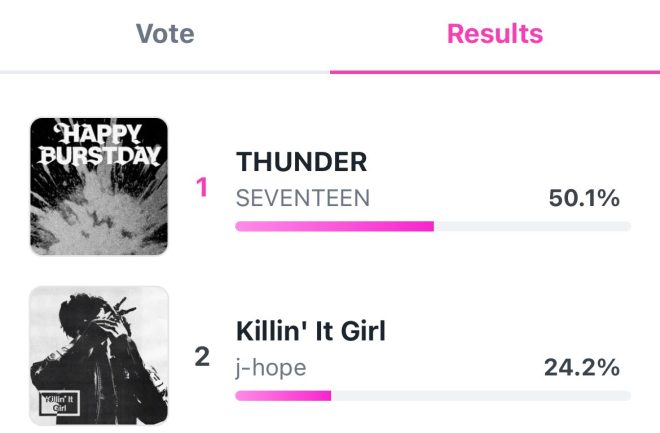The image size is (660, 433).
Task: Select the Killin' It Girl song title
Action: click(311, 331)
